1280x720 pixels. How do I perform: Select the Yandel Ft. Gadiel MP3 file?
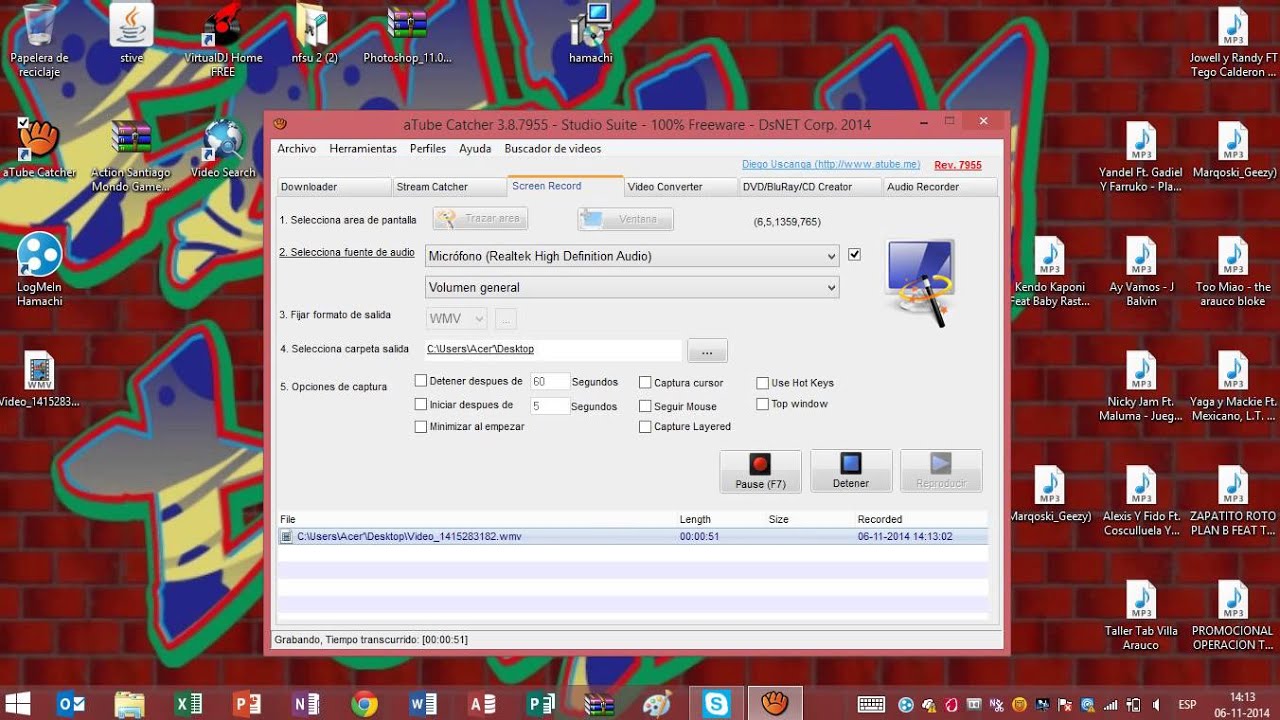coord(1141,155)
